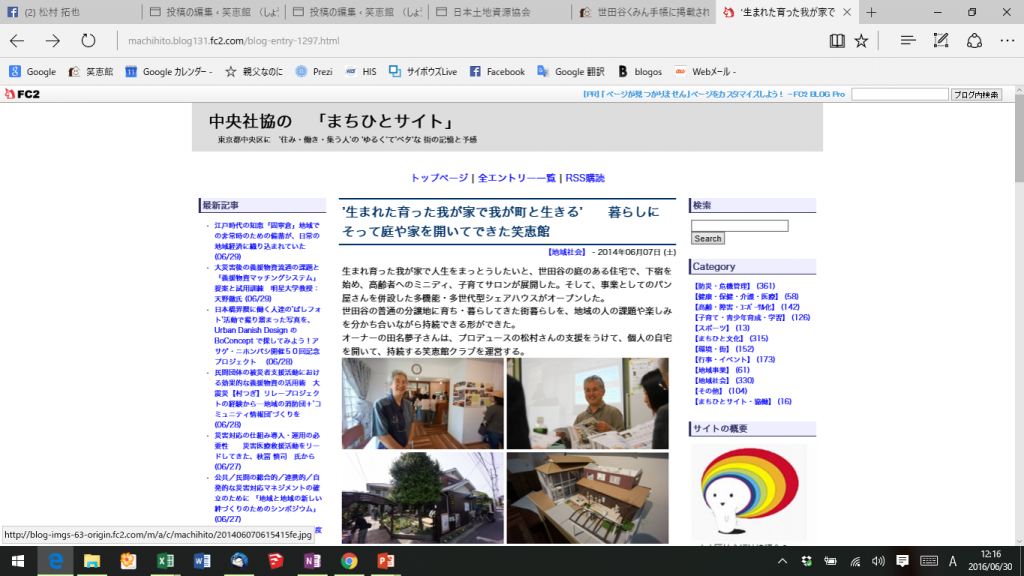Switch to first 投稿の編集 tab
The image size is (1024, 576).
point(214,12)
